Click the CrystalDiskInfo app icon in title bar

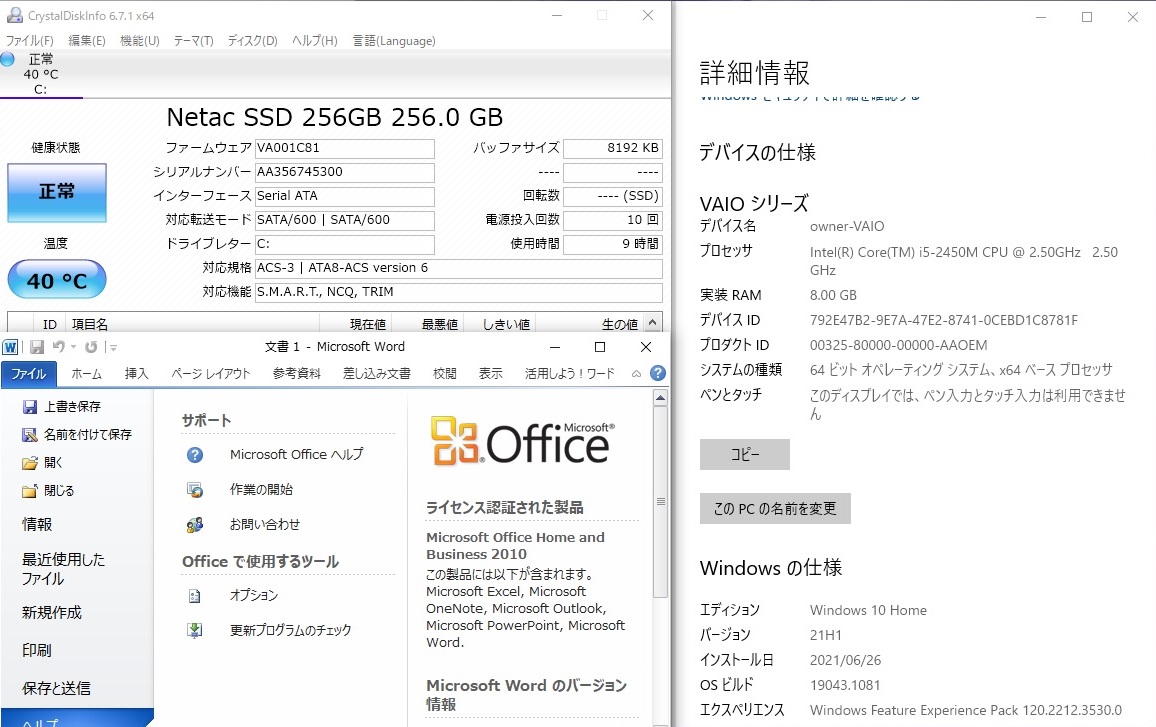point(14,15)
